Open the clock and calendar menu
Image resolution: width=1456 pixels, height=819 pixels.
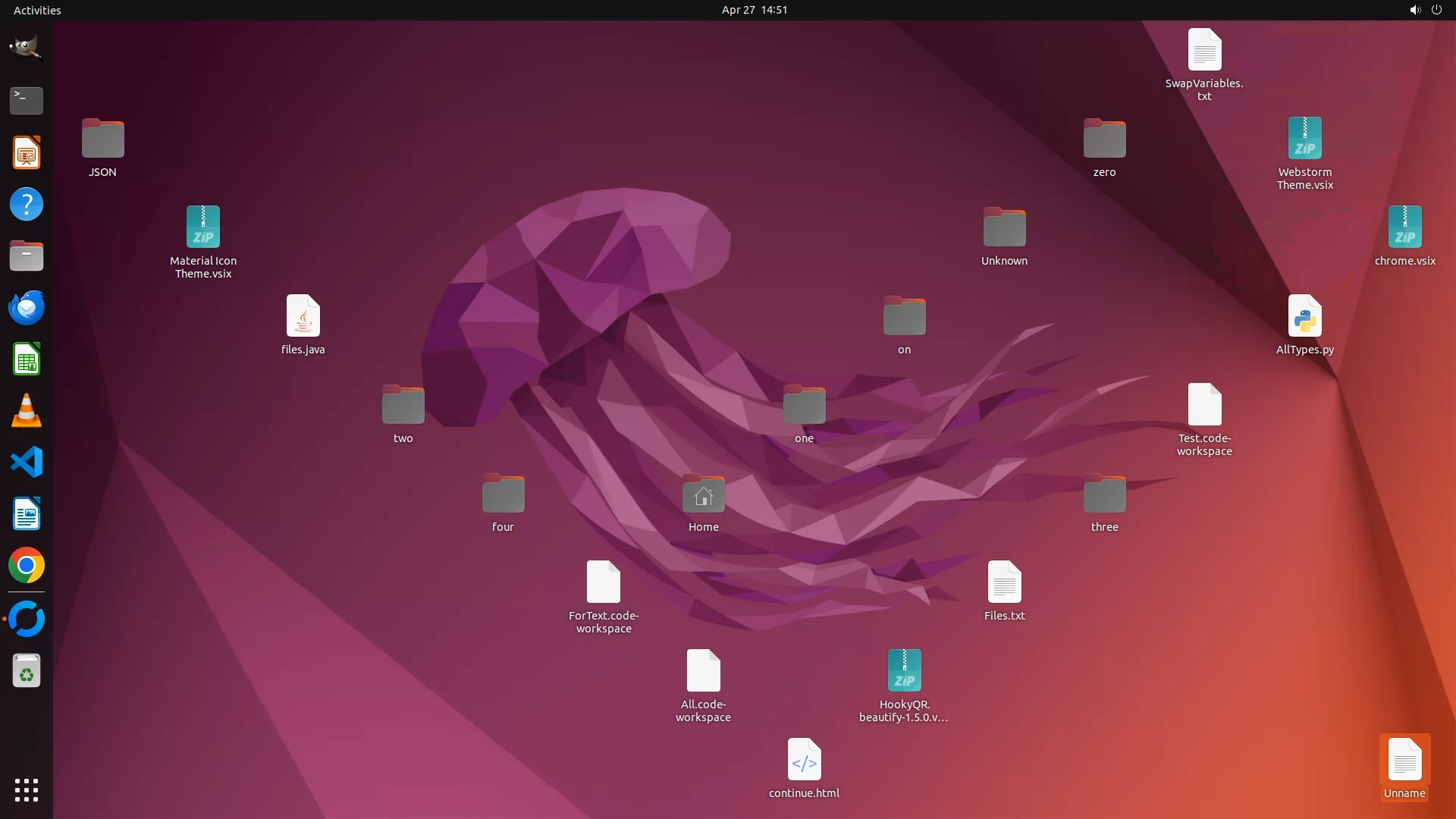[754, 10]
